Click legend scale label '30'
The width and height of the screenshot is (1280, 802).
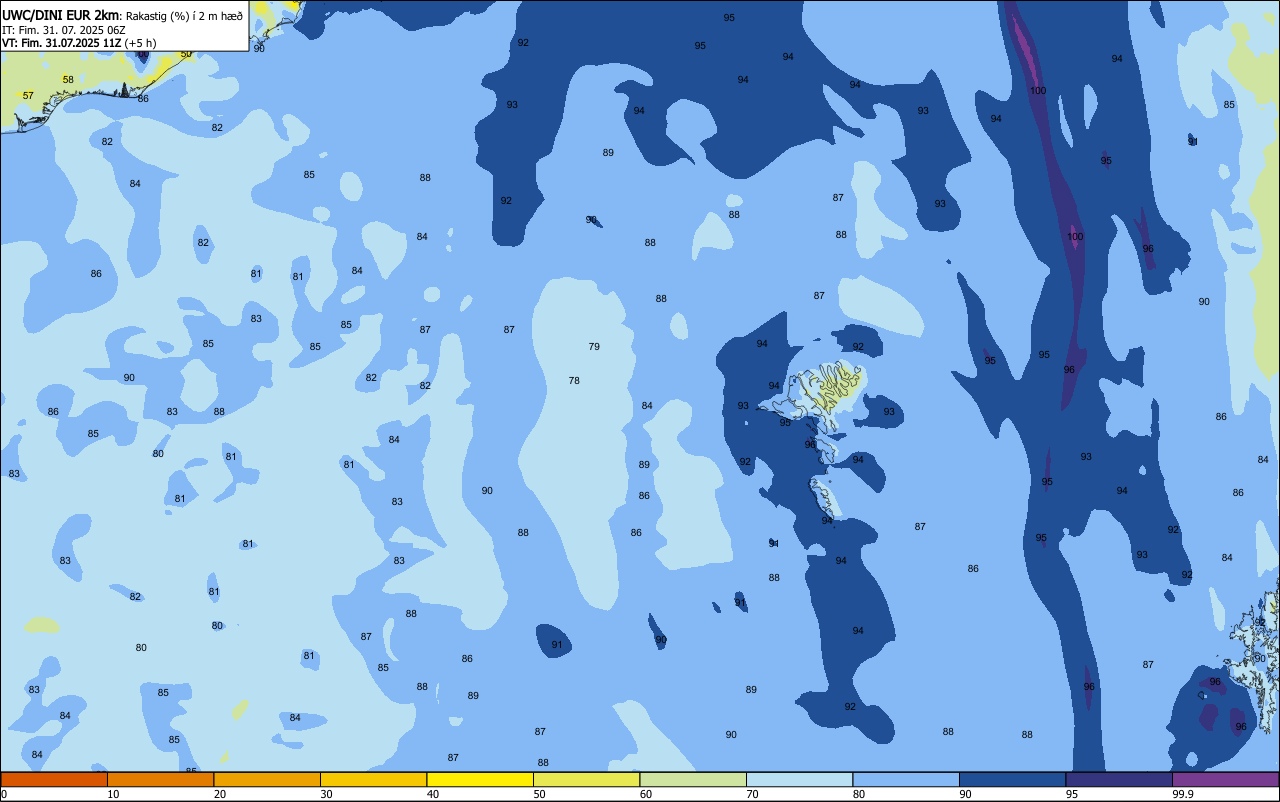pyautogui.click(x=326, y=794)
